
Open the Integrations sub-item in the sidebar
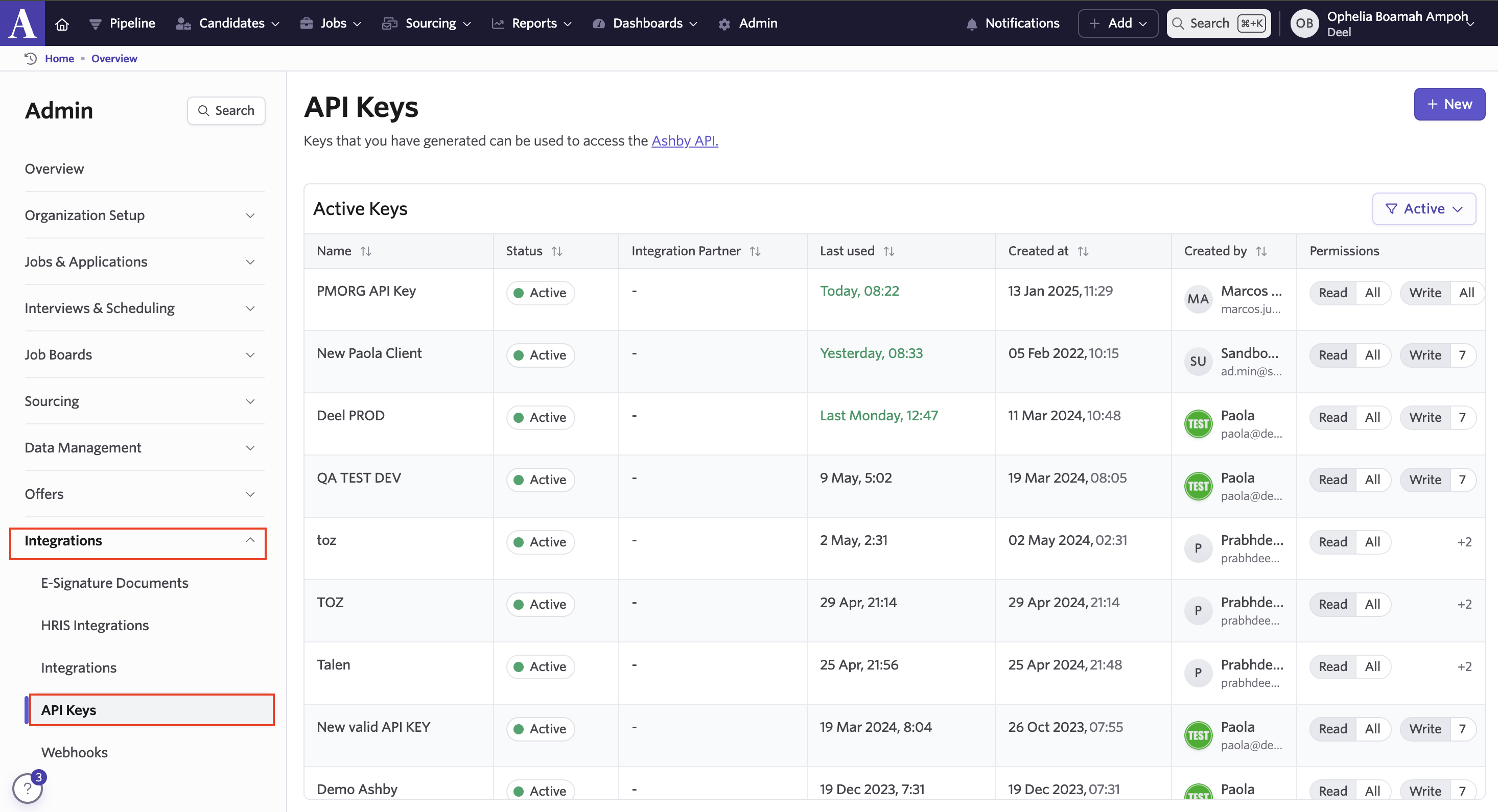click(79, 668)
